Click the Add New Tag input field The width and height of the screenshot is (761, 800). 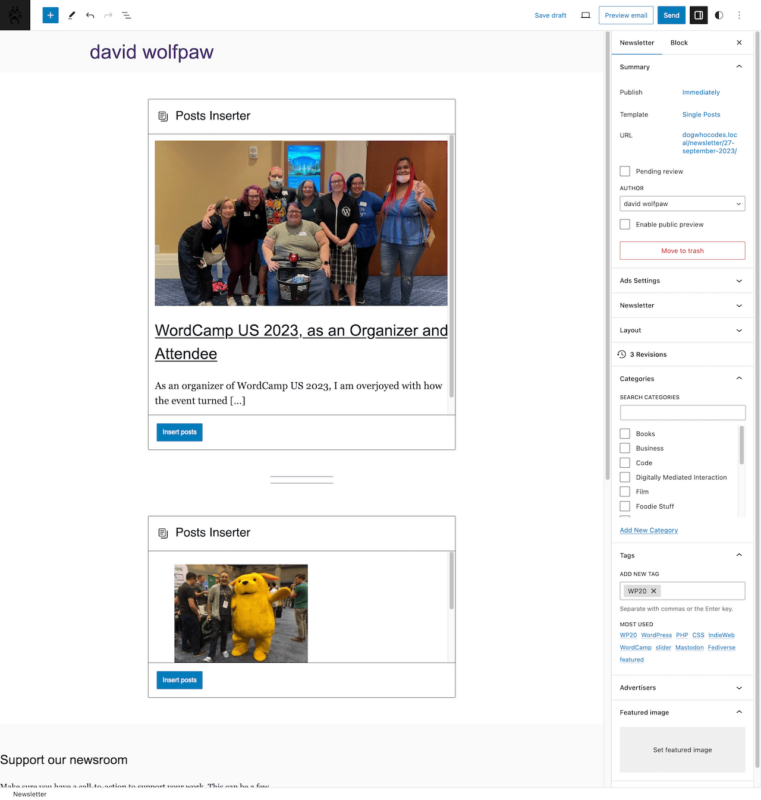(x=682, y=591)
